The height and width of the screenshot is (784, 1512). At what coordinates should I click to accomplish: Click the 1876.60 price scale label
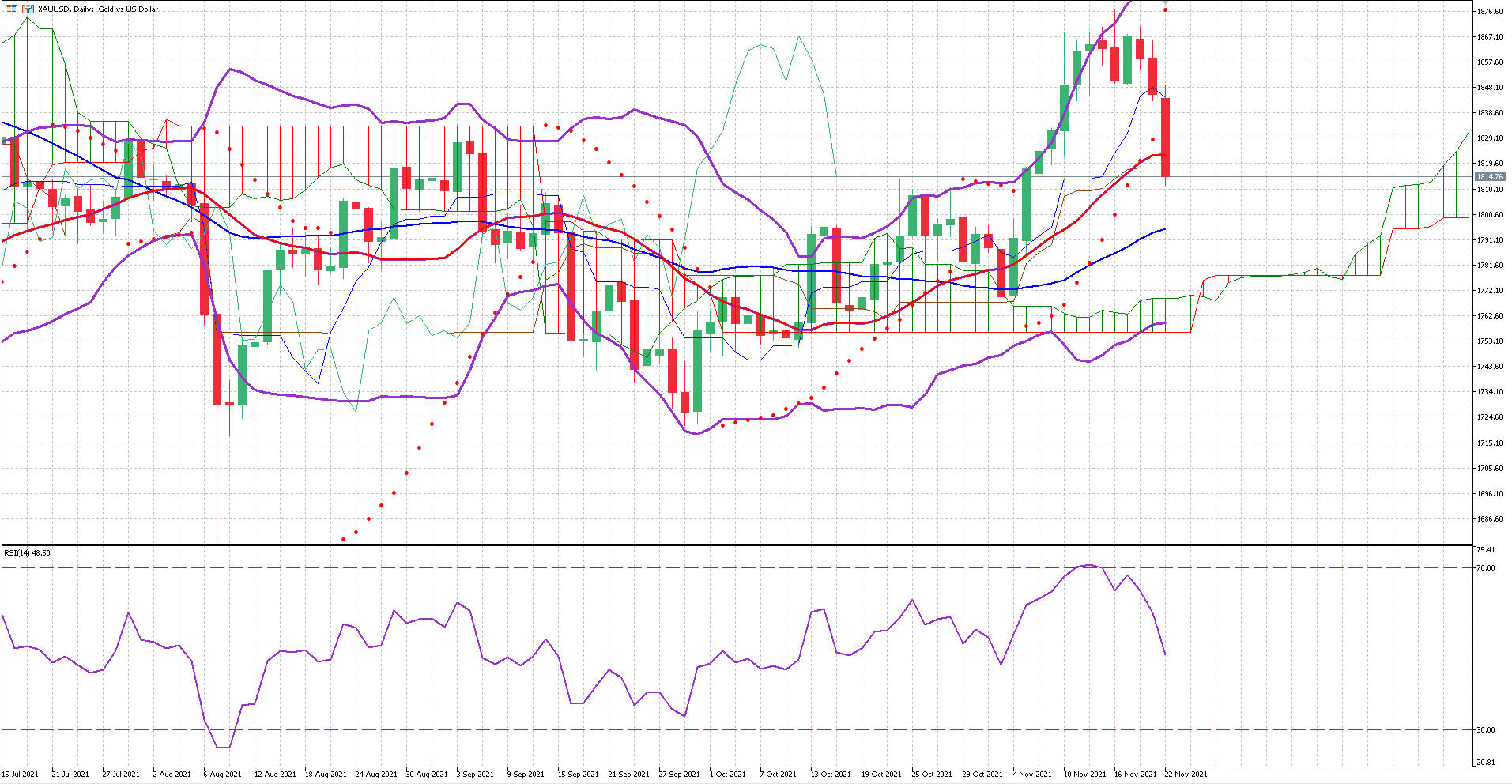[x=1490, y=12]
